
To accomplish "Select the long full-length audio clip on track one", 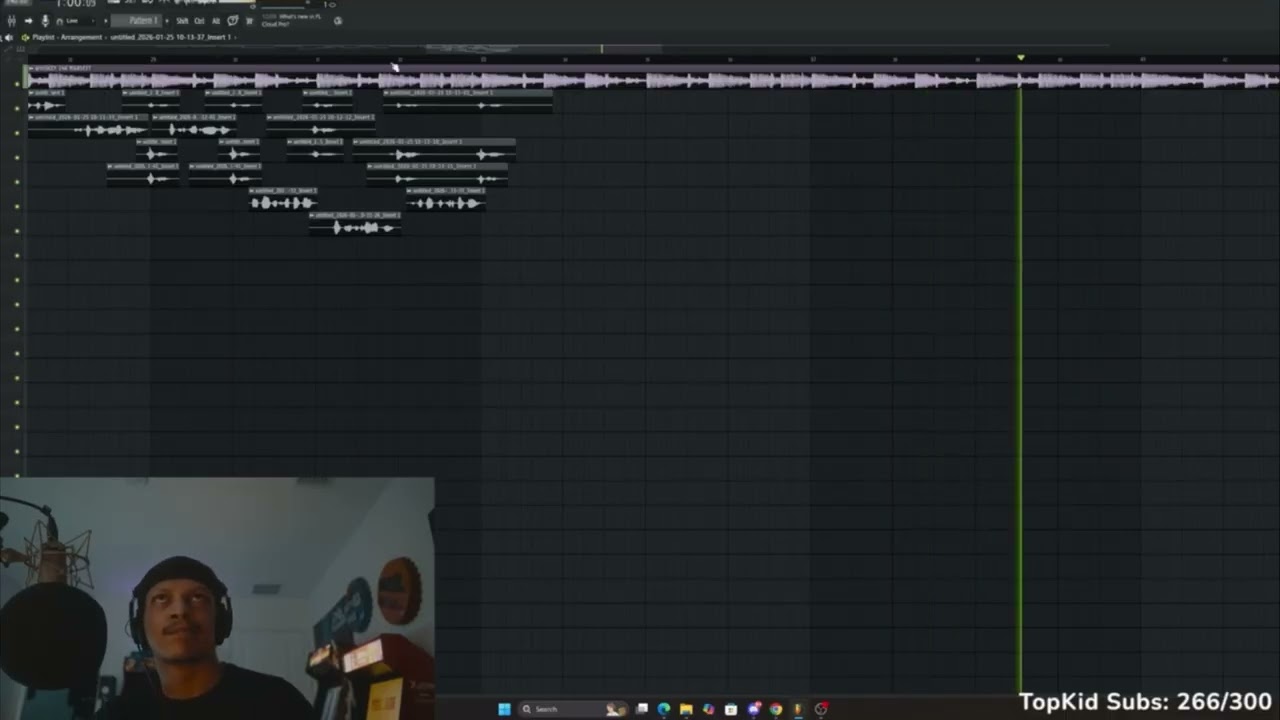I will (x=652, y=77).
